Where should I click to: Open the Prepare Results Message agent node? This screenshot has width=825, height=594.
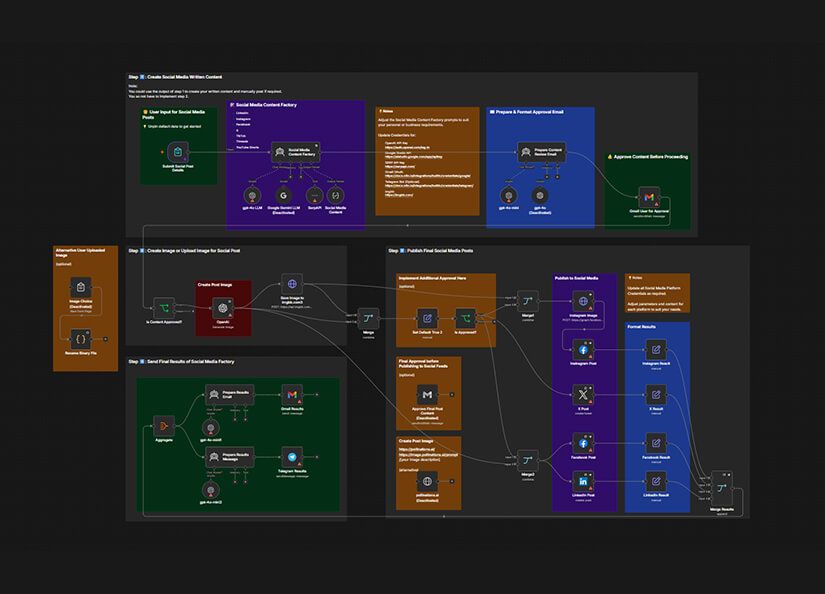229,457
